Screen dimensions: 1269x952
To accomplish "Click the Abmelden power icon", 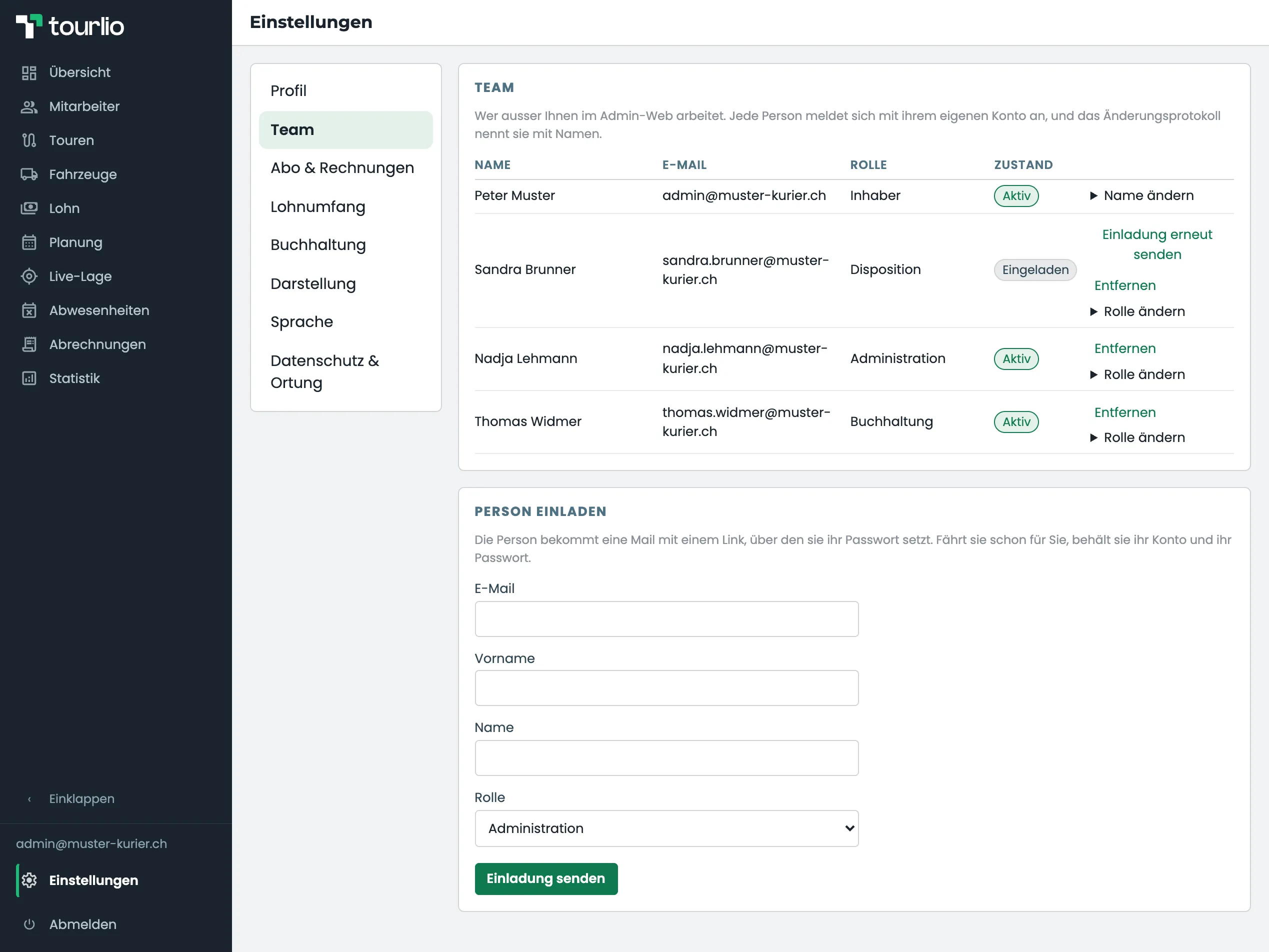I will tap(28, 924).
